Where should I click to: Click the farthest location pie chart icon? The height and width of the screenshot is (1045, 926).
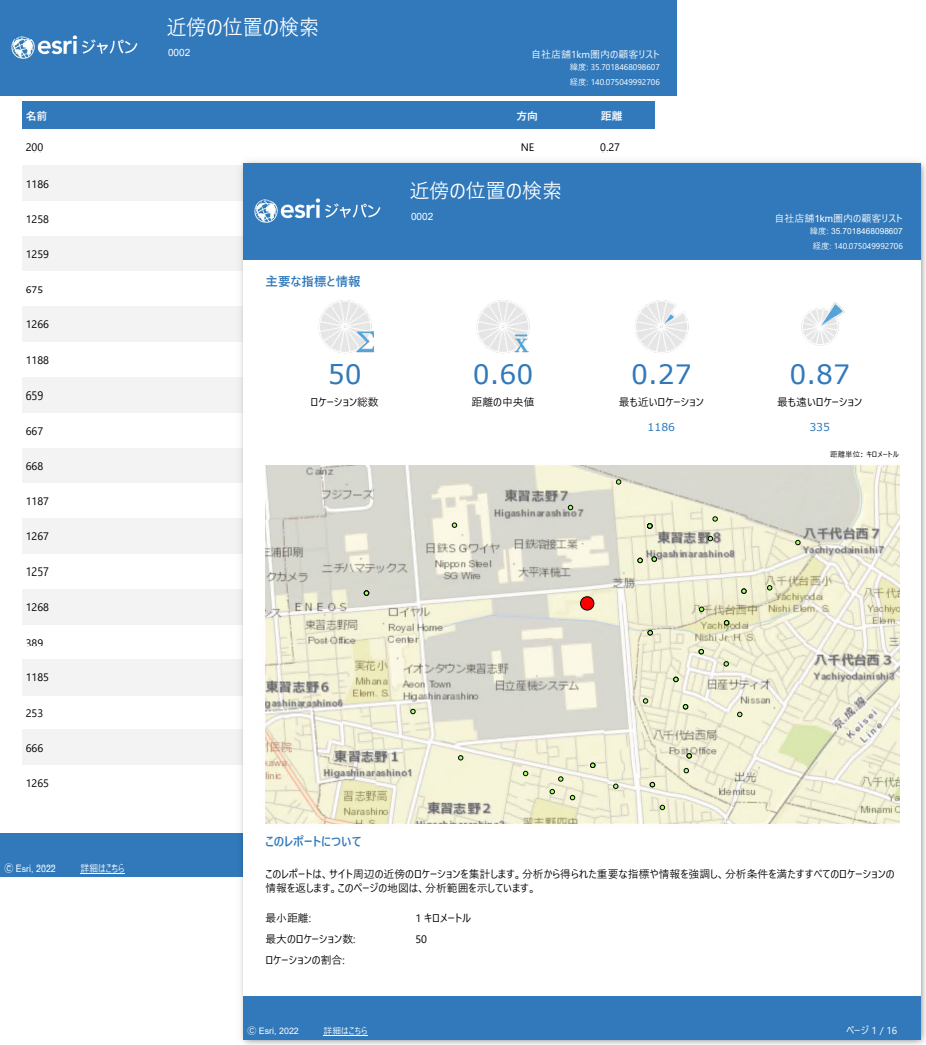[821, 325]
